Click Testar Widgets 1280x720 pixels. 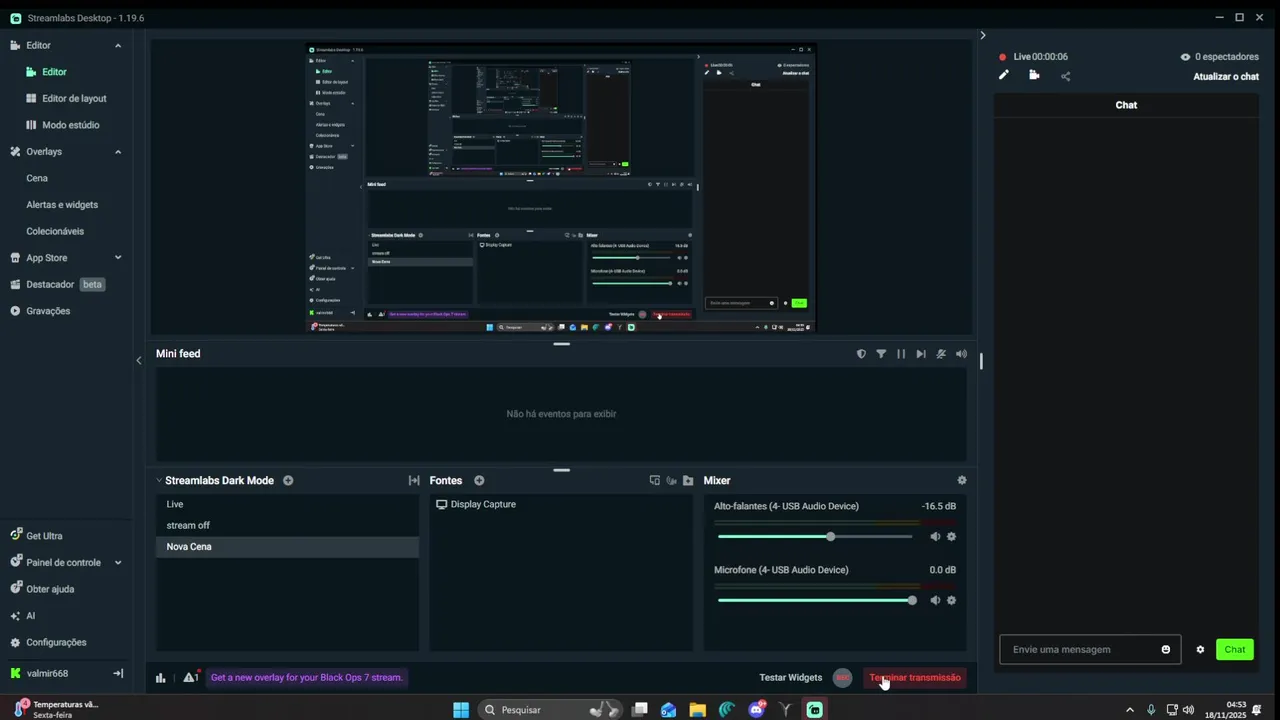pos(790,677)
